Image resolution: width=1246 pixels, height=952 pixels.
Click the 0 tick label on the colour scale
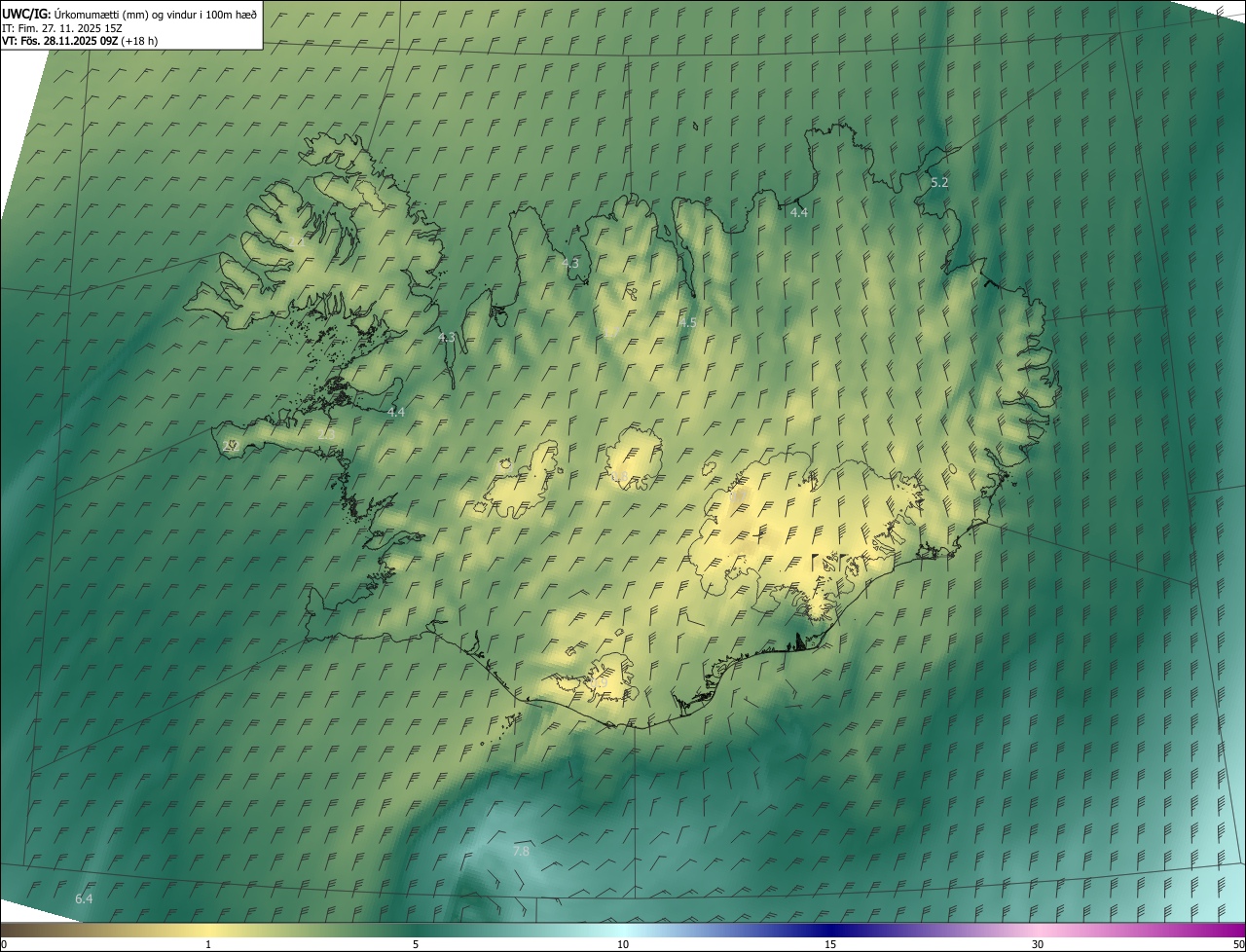(x=3, y=944)
